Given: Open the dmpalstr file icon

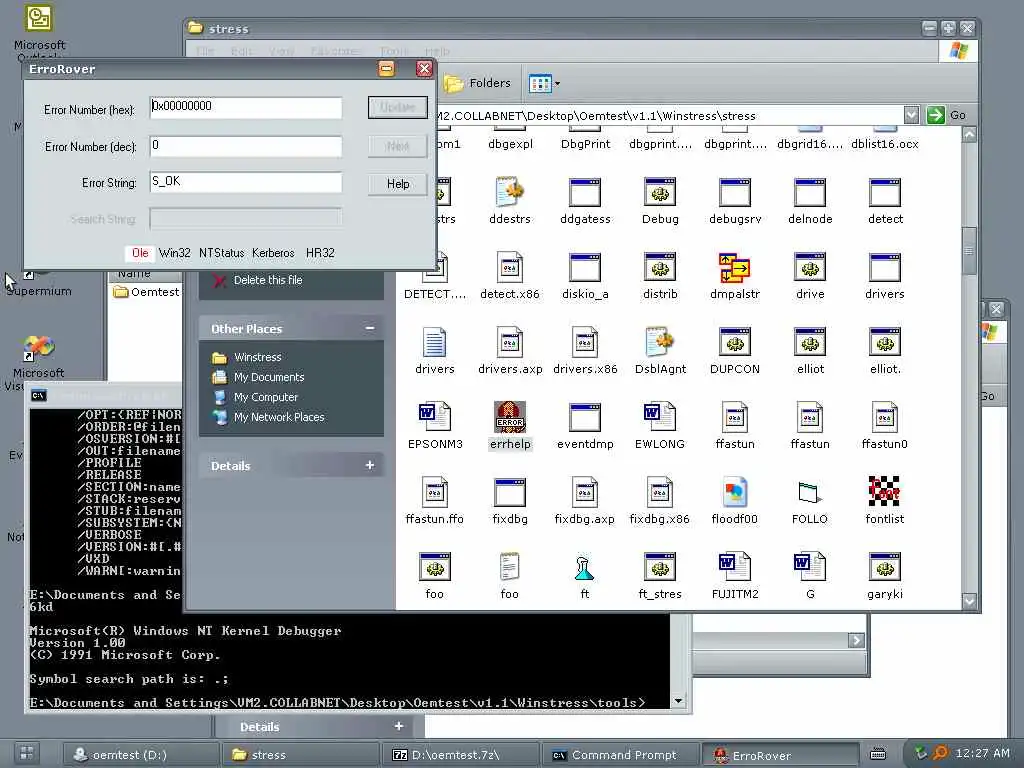Looking at the screenshot, I should (x=735, y=267).
